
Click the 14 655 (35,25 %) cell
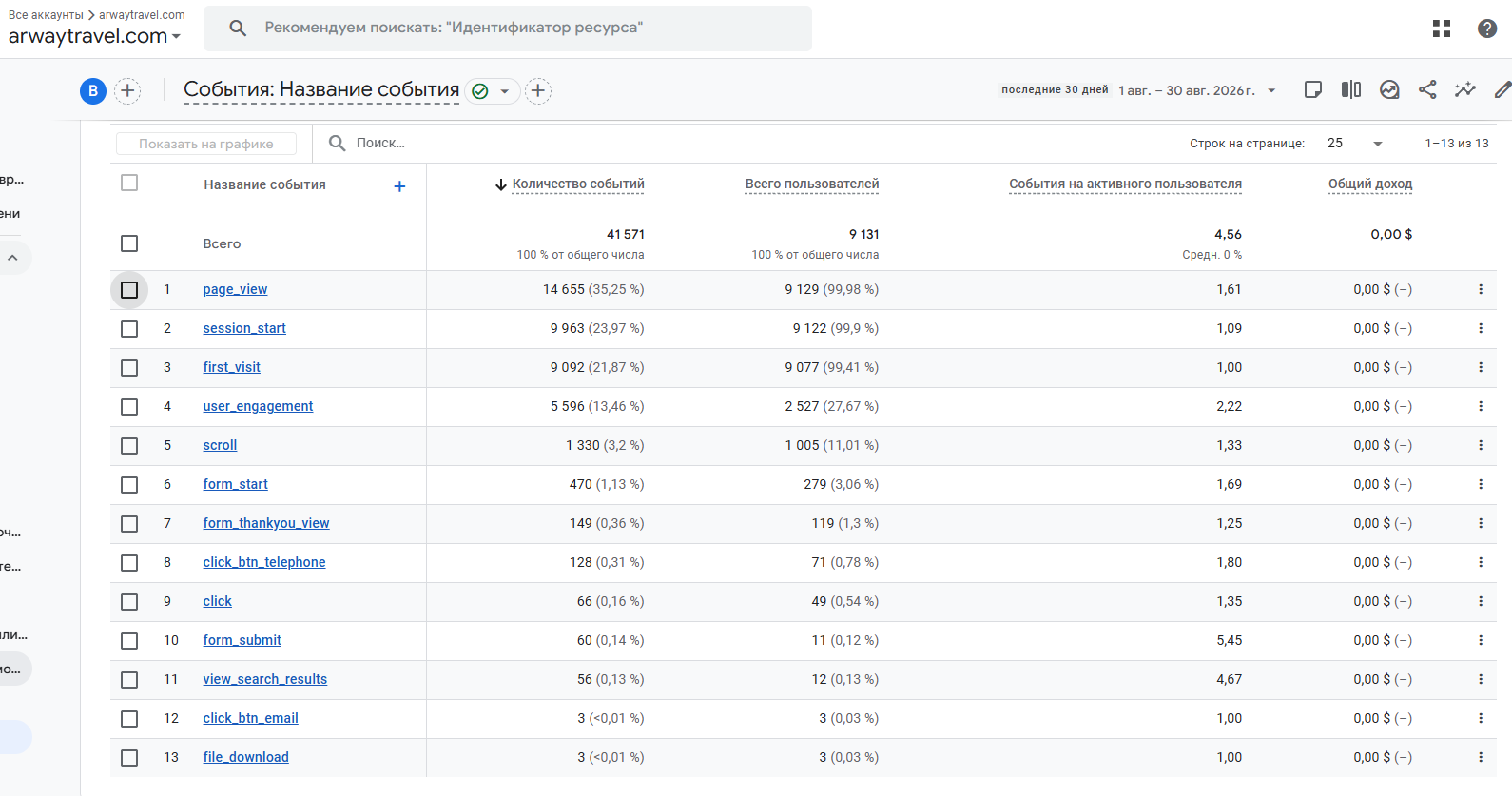coord(593,289)
